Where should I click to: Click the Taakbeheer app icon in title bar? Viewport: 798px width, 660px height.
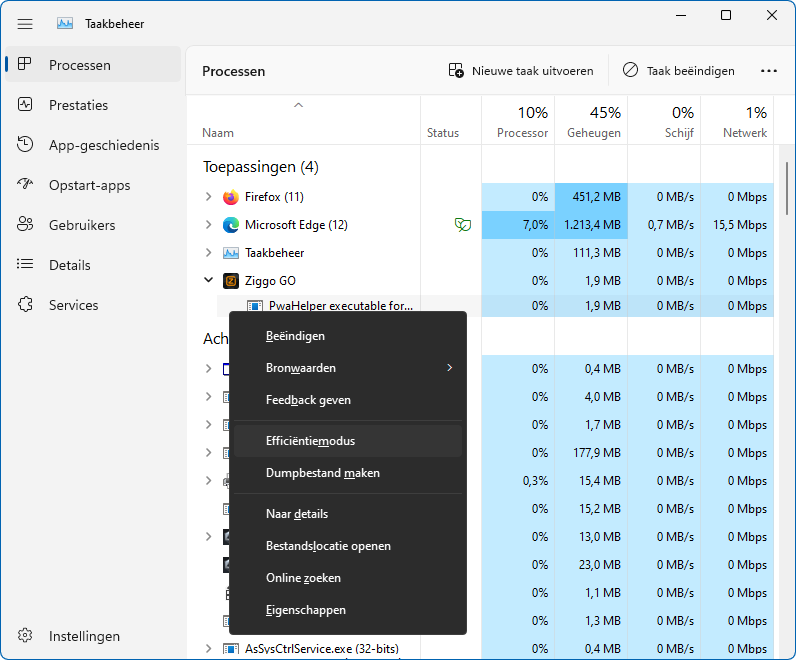pos(65,23)
